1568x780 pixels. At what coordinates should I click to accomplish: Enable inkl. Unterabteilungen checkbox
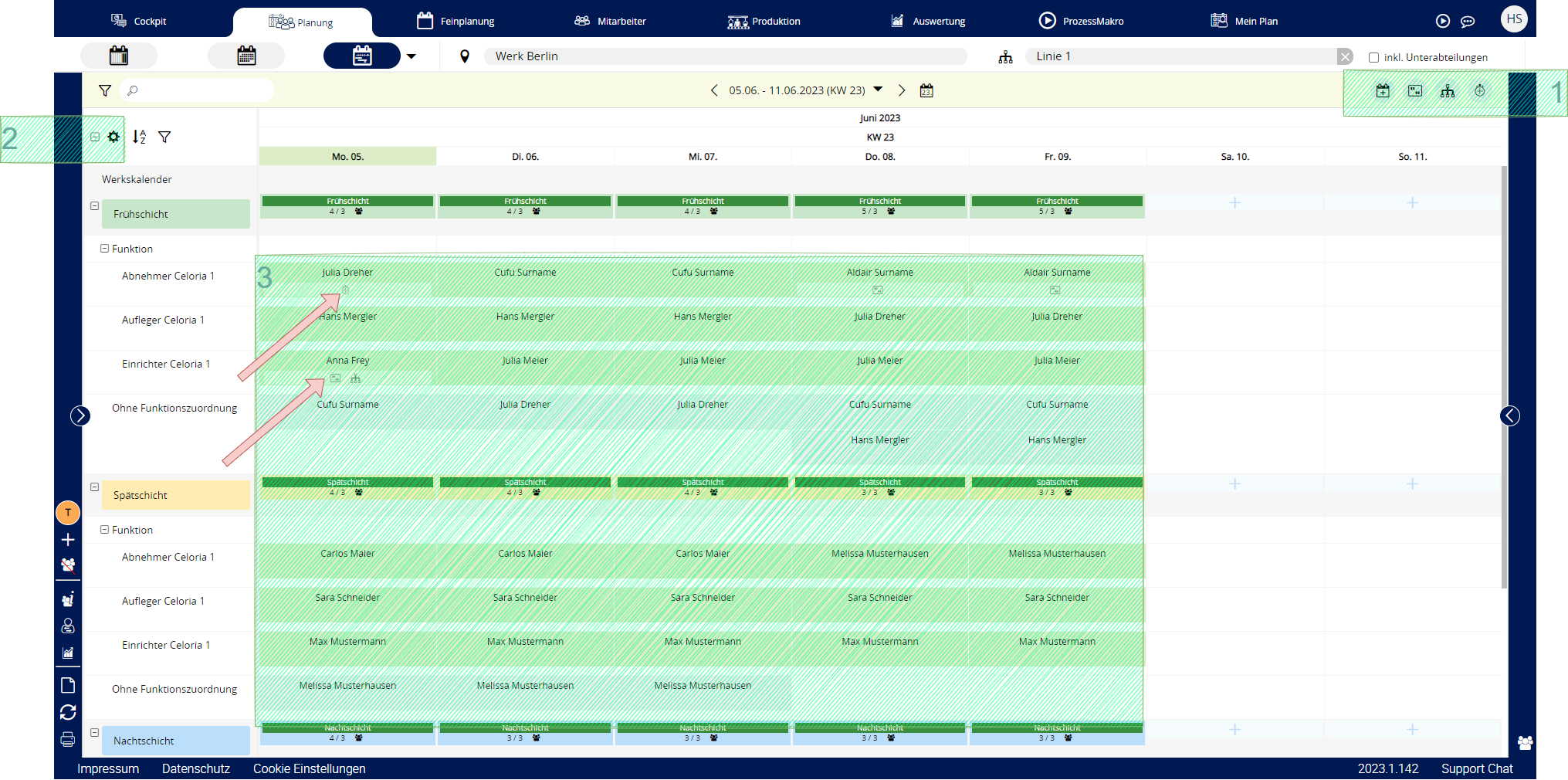click(1373, 57)
